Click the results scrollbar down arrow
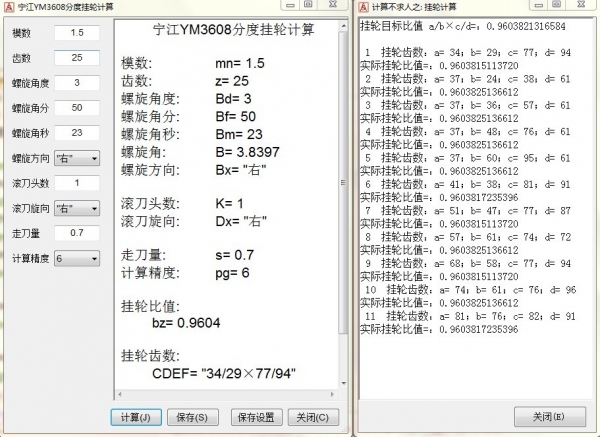This screenshot has width=600, height=437. (343, 383)
